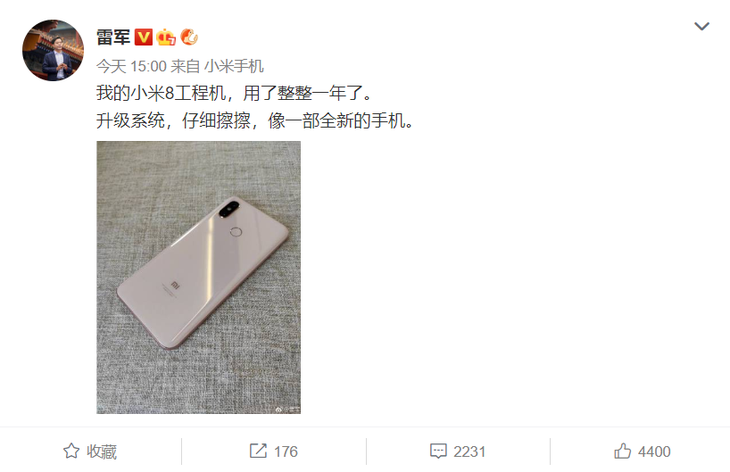730x472 pixels.
Task: Click the 4400 likes count
Action: [x=654, y=452]
